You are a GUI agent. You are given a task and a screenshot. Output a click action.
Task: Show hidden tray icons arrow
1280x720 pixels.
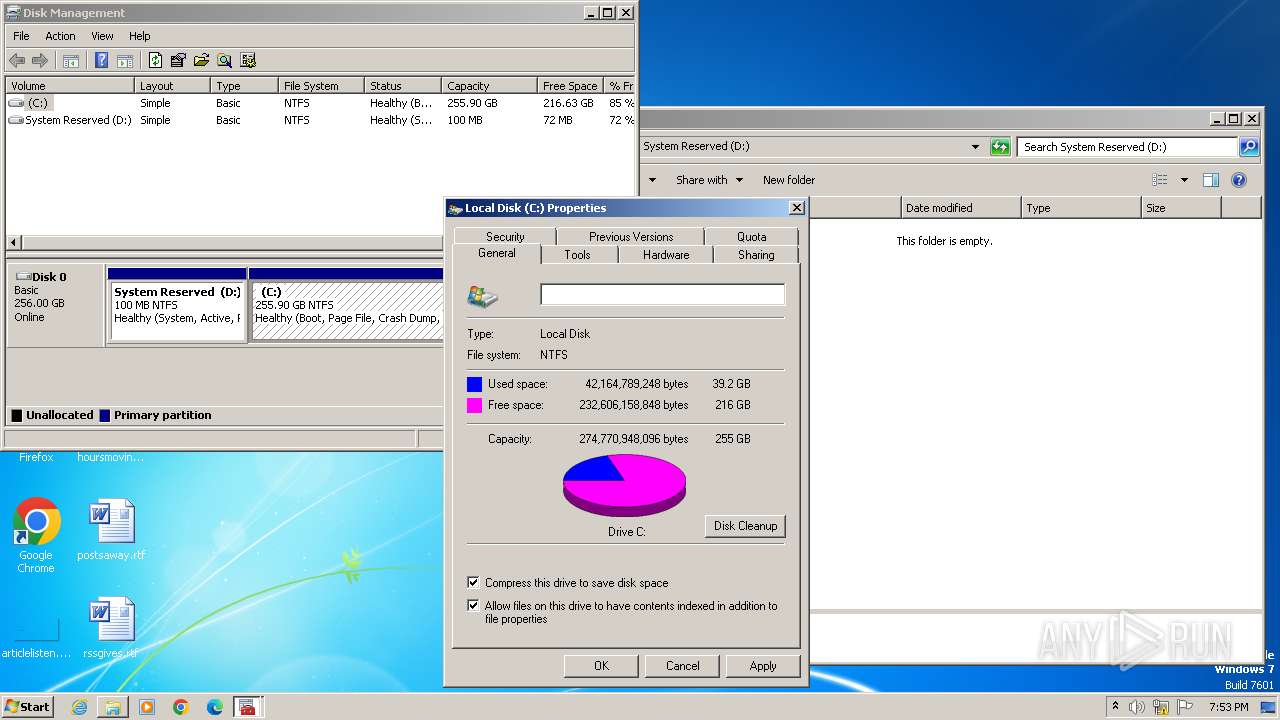click(1115, 707)
